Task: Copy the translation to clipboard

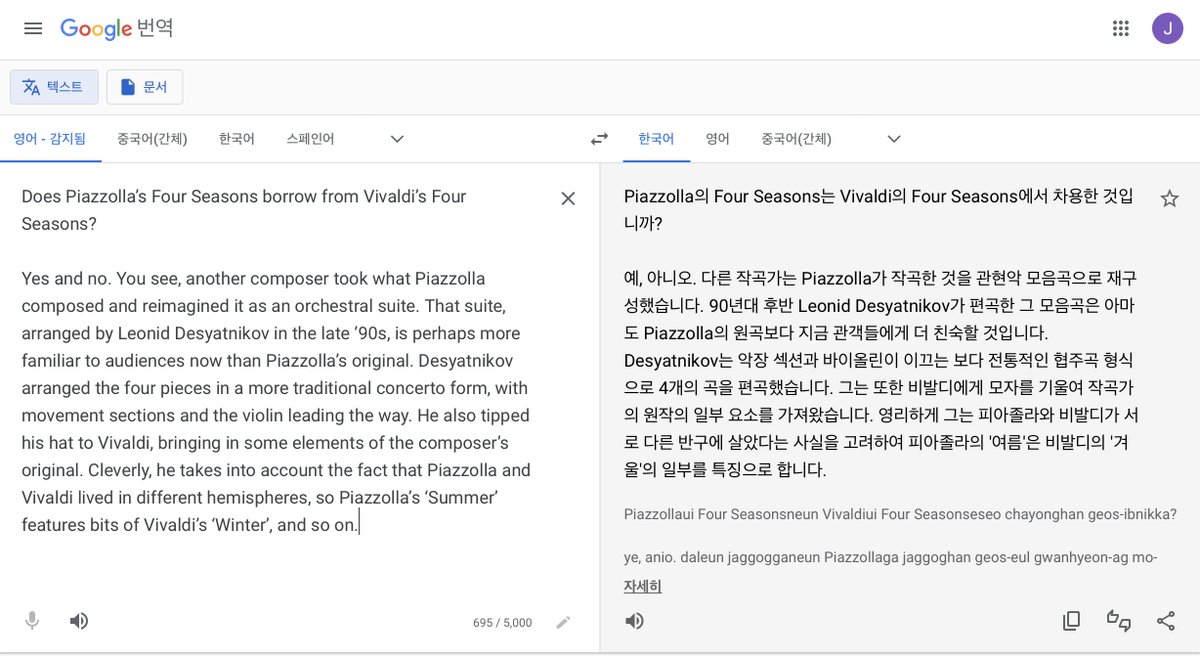Action: [x=1071, y=621]
